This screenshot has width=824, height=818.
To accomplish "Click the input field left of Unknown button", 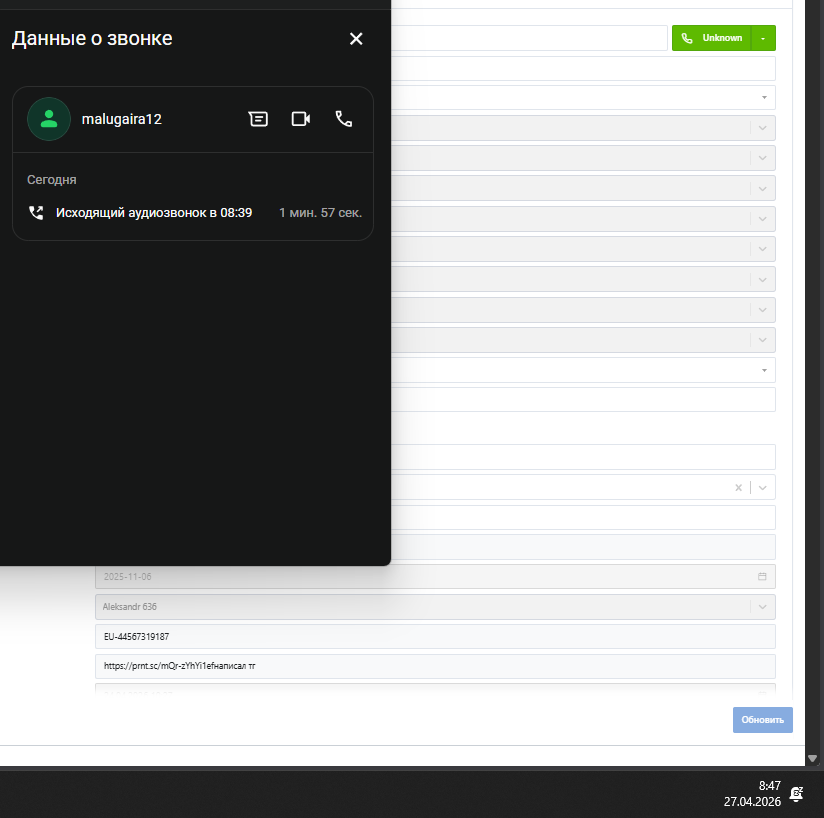I will tap(529, 38).
